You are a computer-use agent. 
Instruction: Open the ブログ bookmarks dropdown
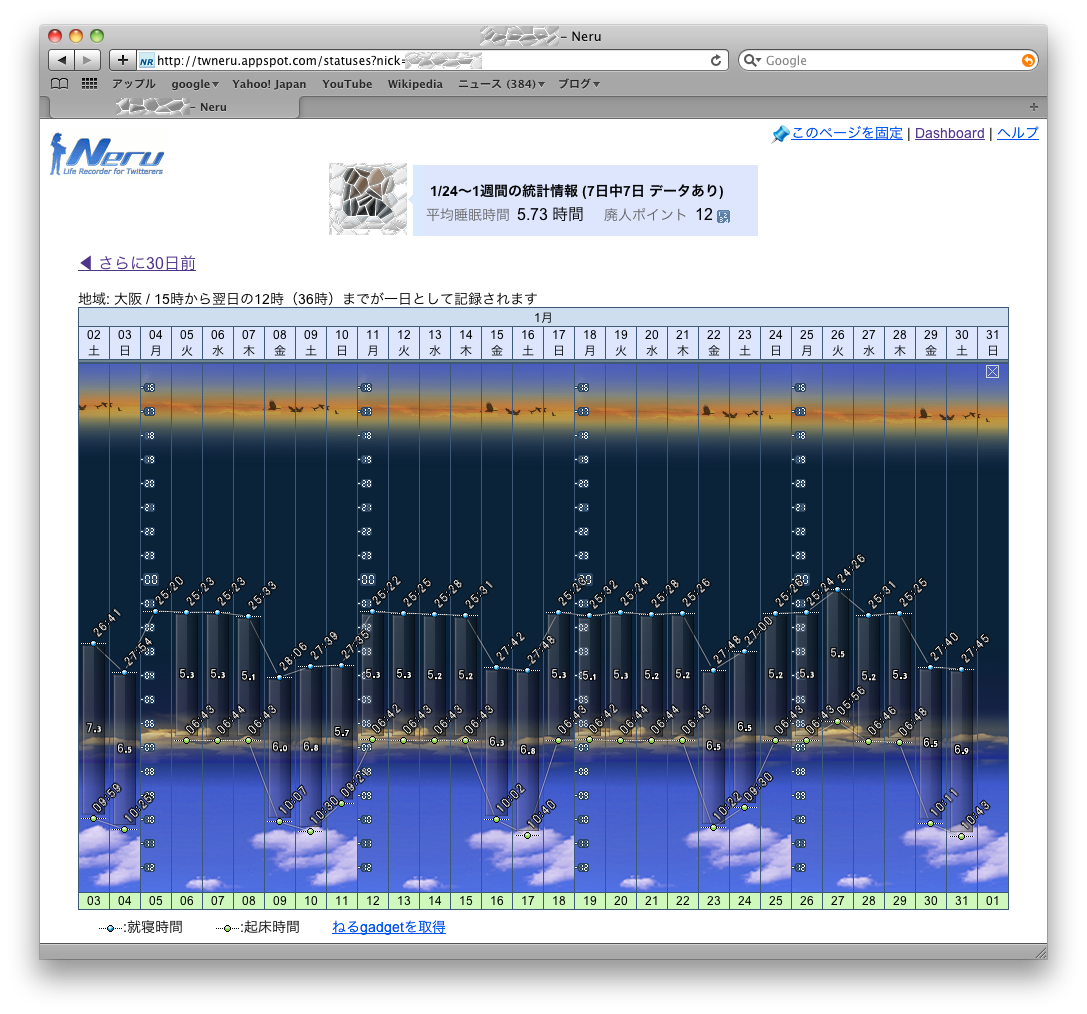coord(579,84)
